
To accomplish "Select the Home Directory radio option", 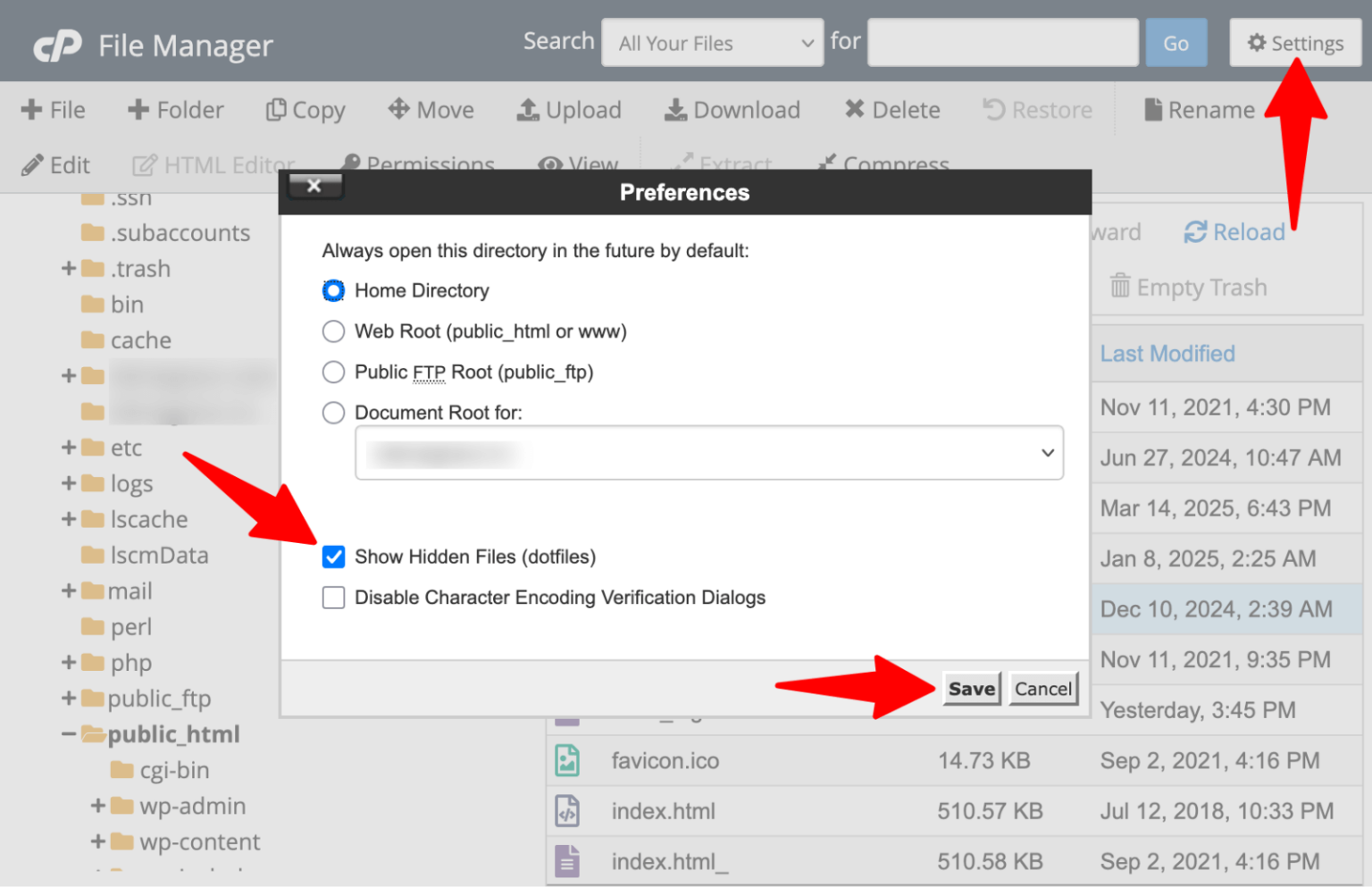I will tap(332, 290).
